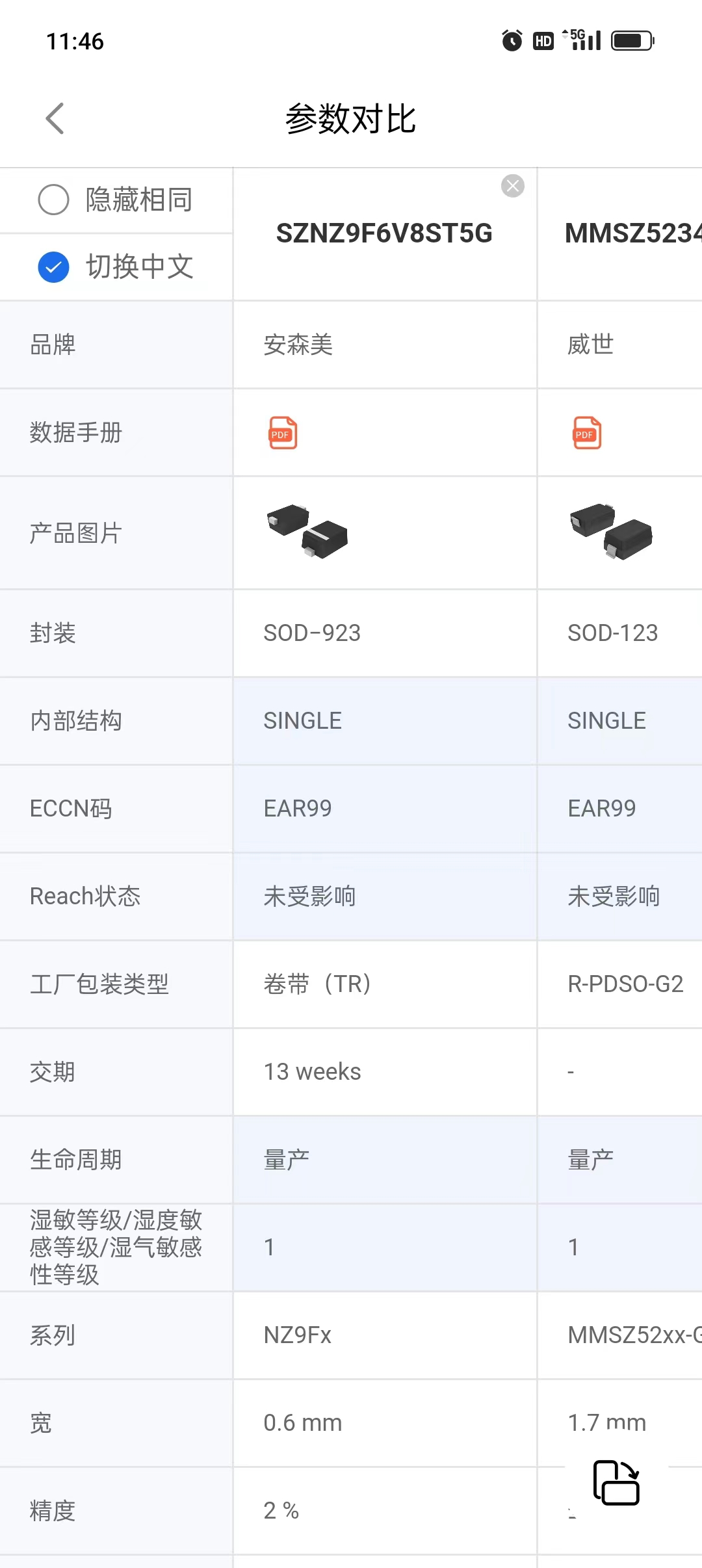The width and height of the screenshot is (702, 1568).
Task: Tap the back arrow in header
Action: [55, 119]
